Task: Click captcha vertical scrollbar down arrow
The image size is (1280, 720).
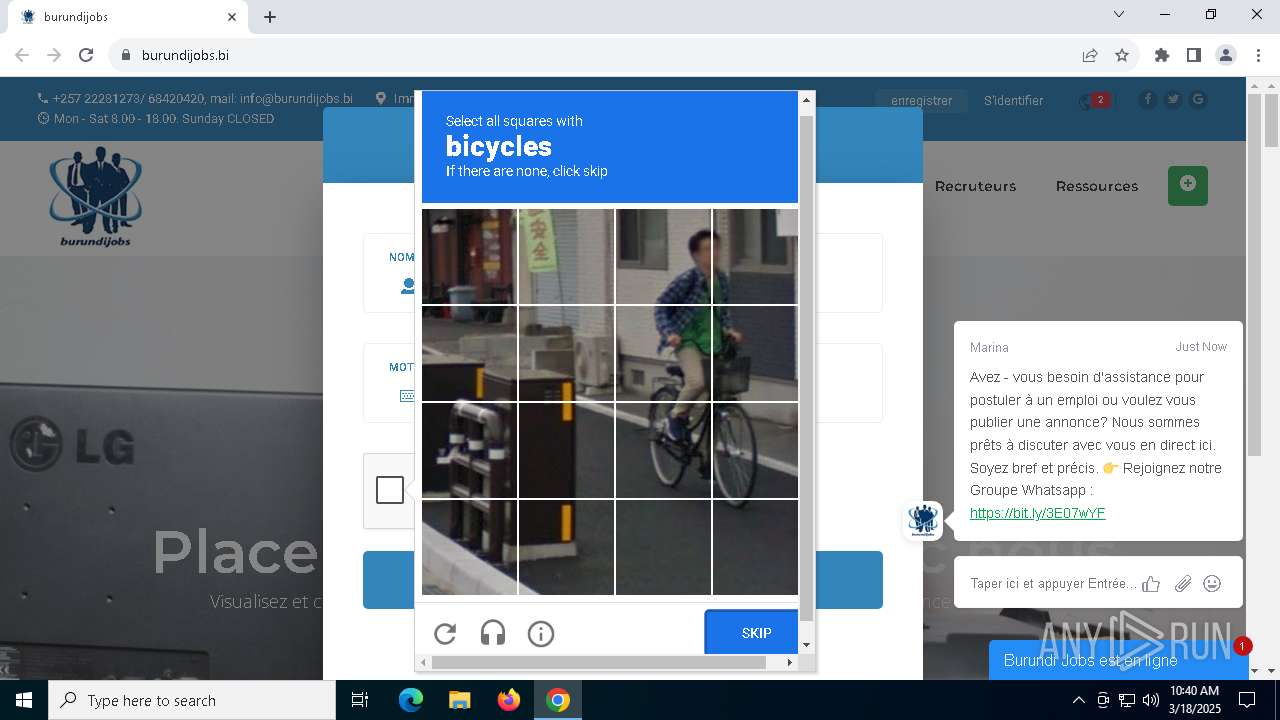Action: point(807,645)
